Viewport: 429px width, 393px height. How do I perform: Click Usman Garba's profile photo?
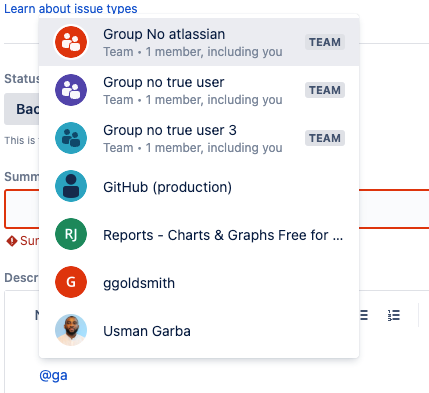coord(71,330)
